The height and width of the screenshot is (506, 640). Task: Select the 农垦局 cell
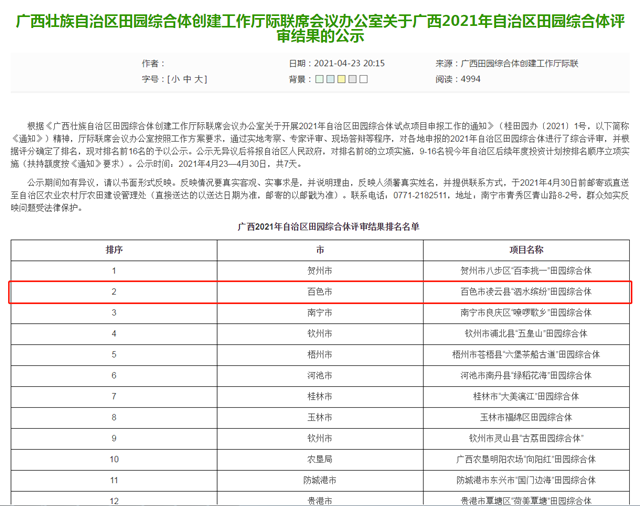[320, 459]
